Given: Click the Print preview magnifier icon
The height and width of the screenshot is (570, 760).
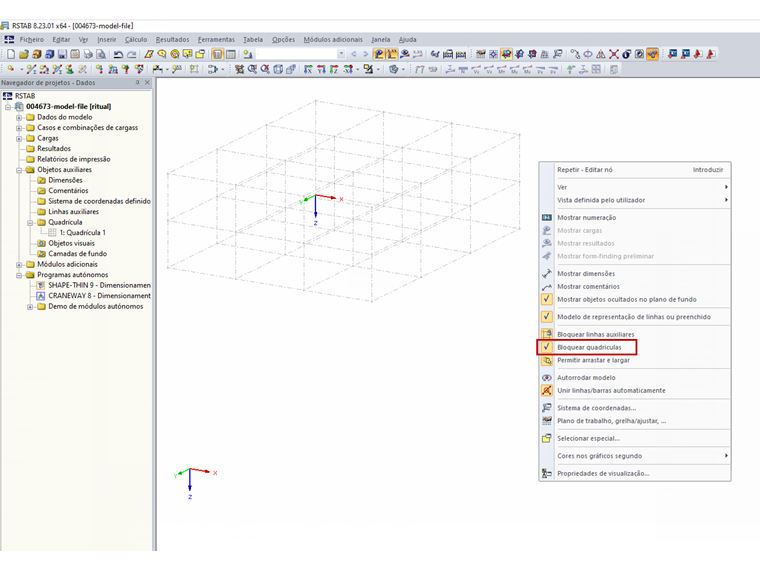Looking at the screenshot, I should pyautogui.click(x=101, y=54).
